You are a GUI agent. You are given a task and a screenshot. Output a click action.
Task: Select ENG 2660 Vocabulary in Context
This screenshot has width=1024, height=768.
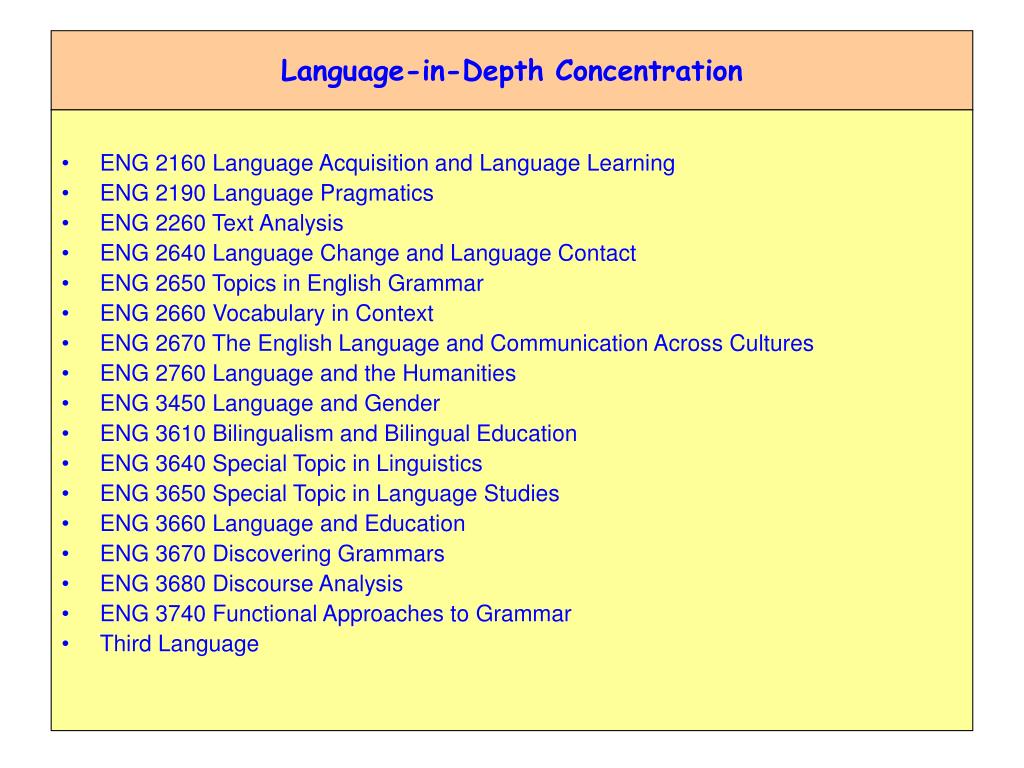(266, 313)
